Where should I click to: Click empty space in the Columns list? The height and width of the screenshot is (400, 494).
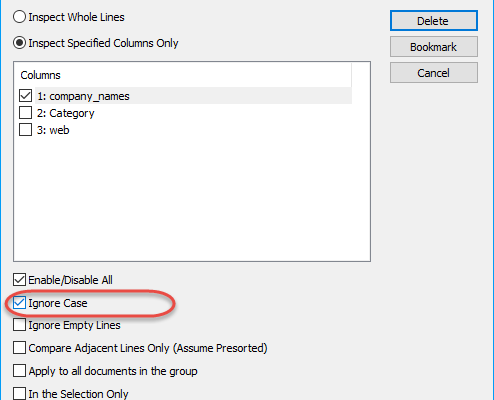pyautogui.click(x=192, y=200)
